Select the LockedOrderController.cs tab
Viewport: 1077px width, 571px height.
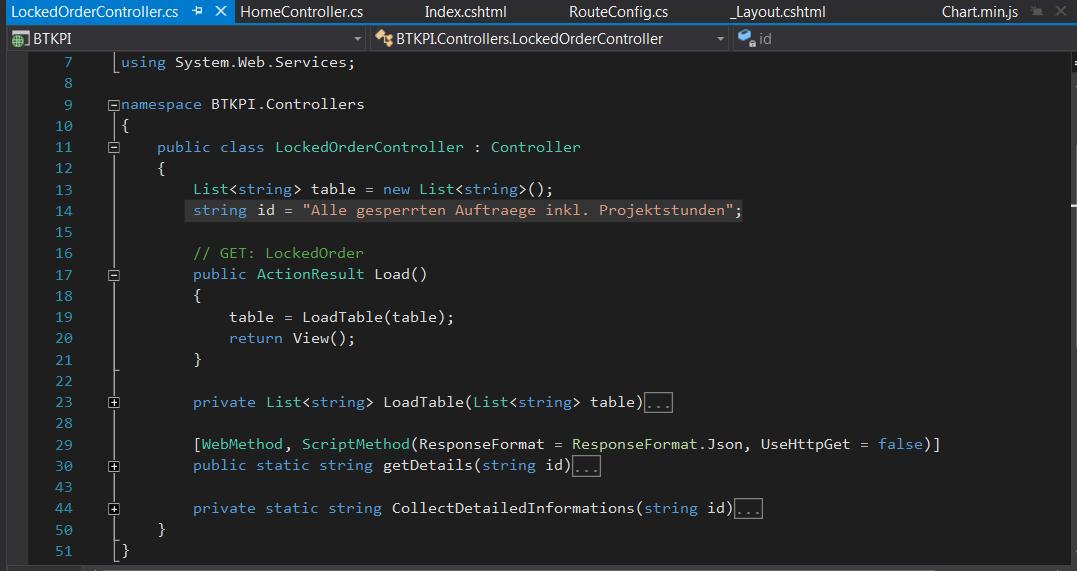pyautogui.click(x=95, y=12)
